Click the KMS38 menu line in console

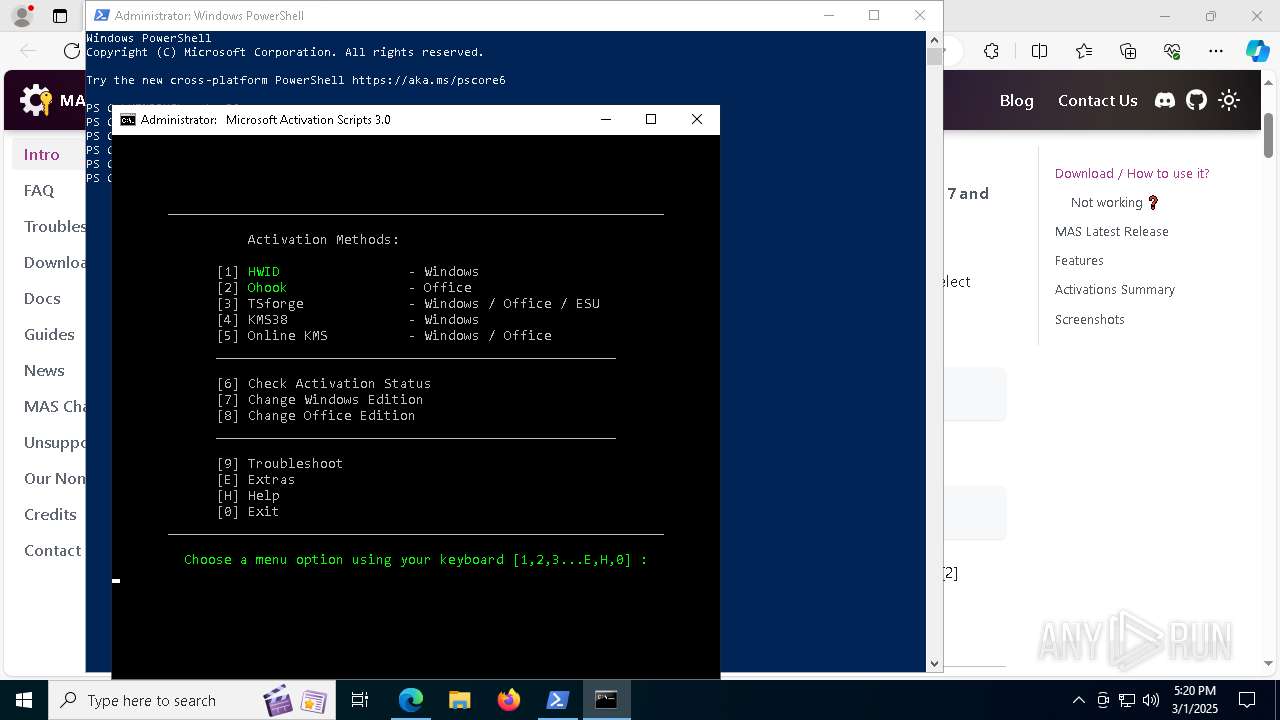pos(348,319)
